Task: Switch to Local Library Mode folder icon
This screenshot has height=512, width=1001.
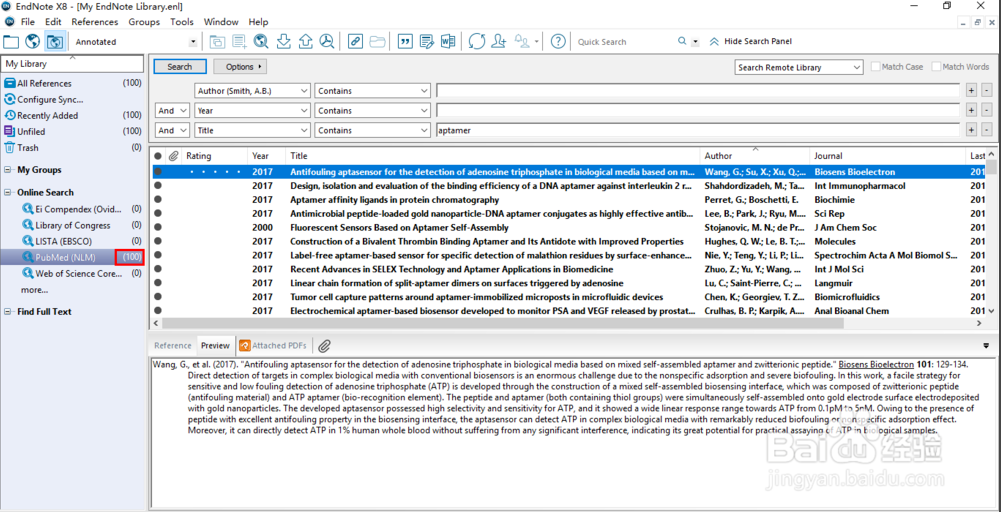Action: [x=11, y=41]
